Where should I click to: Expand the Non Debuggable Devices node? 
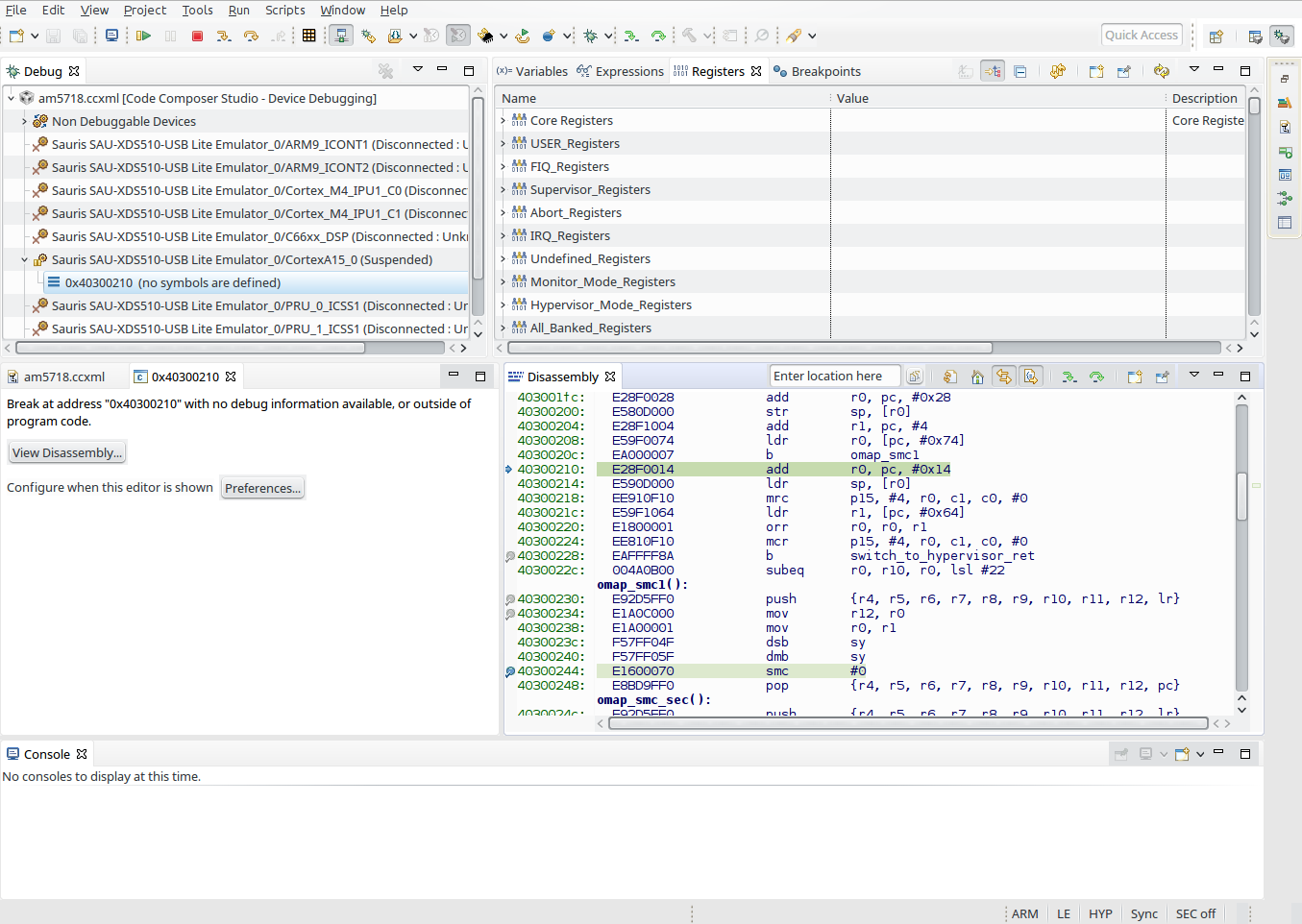[x=25, y=122]
